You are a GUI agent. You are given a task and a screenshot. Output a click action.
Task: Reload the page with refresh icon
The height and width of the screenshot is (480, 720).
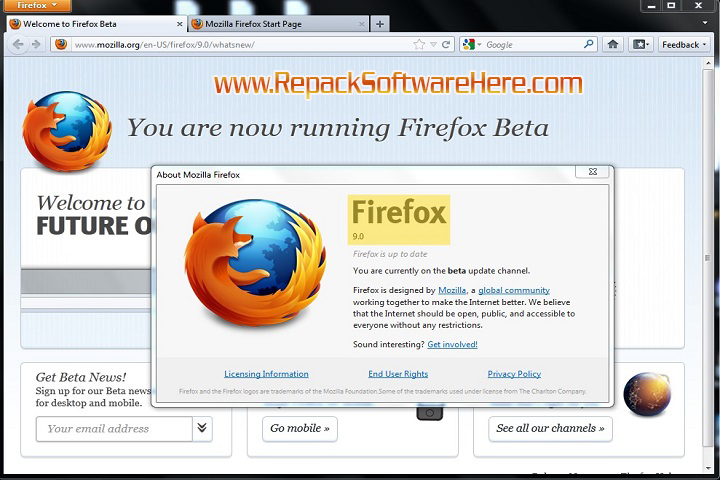[x=445, y=45]
